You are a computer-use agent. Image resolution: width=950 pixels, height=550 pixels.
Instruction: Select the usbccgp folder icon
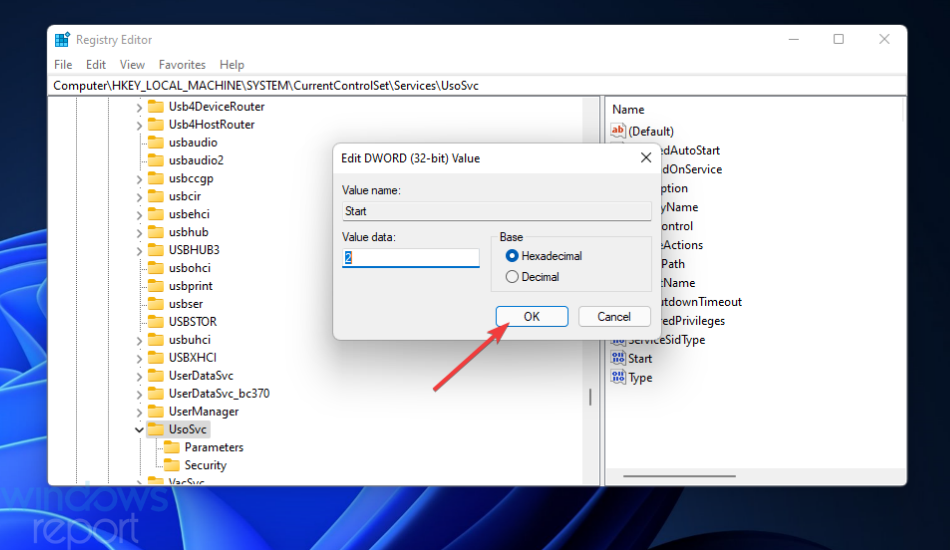point(156,178)
